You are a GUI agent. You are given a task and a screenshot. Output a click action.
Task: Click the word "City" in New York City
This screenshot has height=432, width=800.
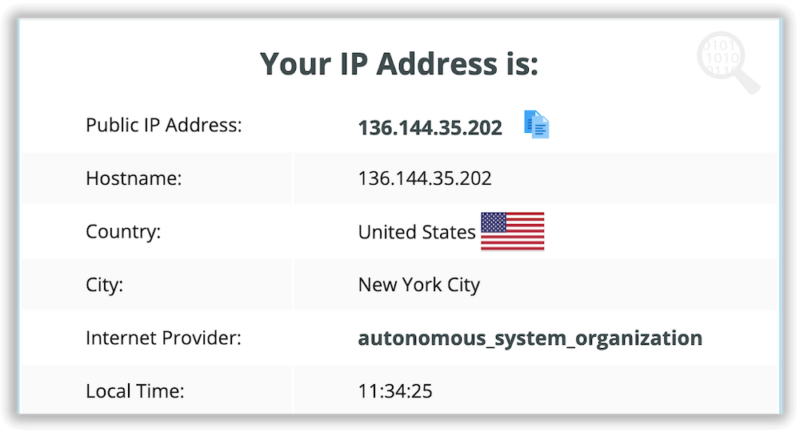point(463,285)
